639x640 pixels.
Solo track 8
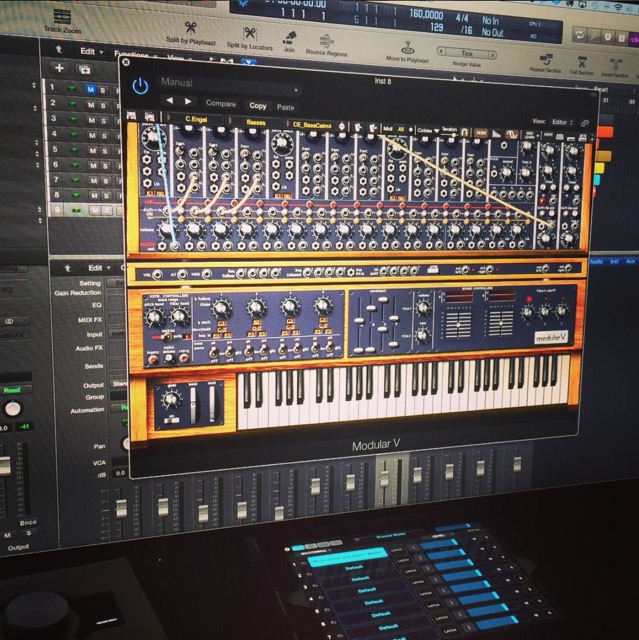106,196
